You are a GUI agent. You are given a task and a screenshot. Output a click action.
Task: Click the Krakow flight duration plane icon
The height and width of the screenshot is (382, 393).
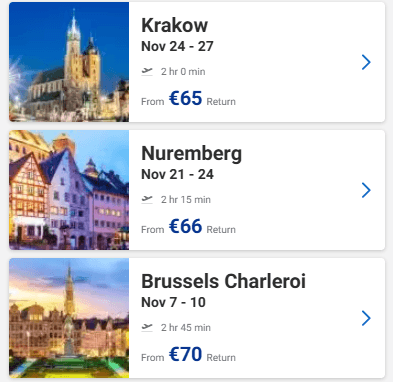coord(147,71)
